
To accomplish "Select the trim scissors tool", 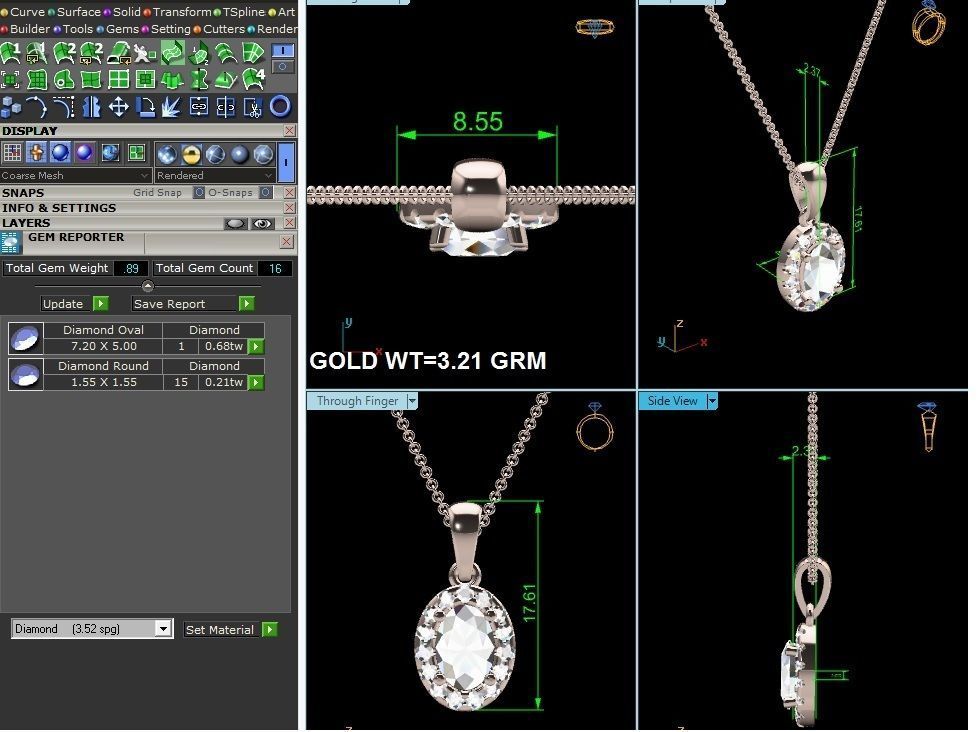I will pyautogui.click(x=252, y=107).
